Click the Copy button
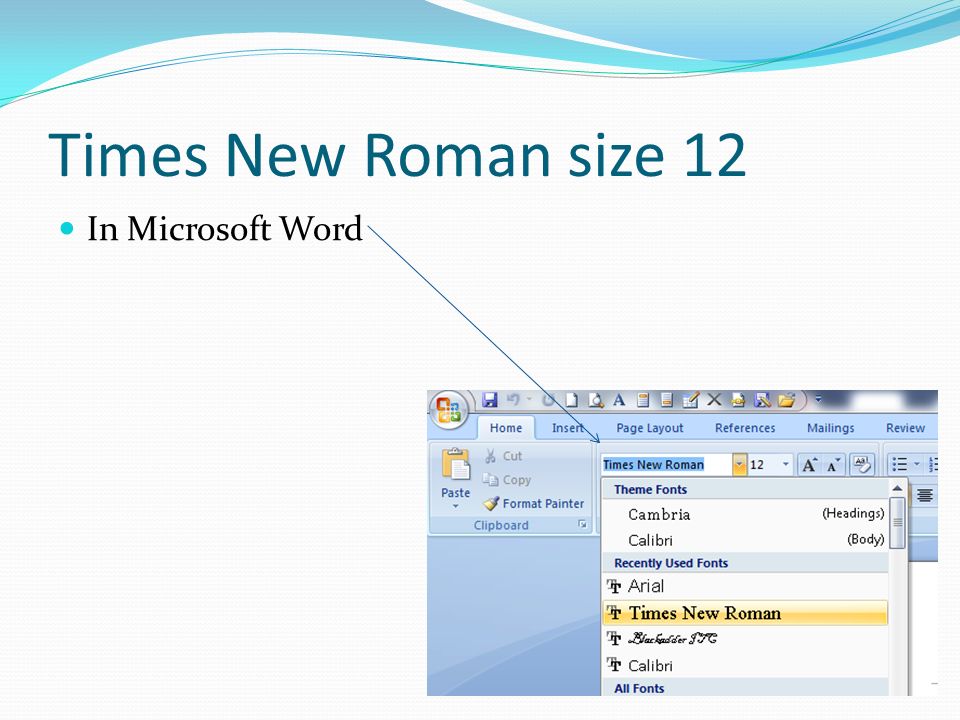The width and height of the screenshot is (960, 720). pyautogui.click(x=507, y=480)
